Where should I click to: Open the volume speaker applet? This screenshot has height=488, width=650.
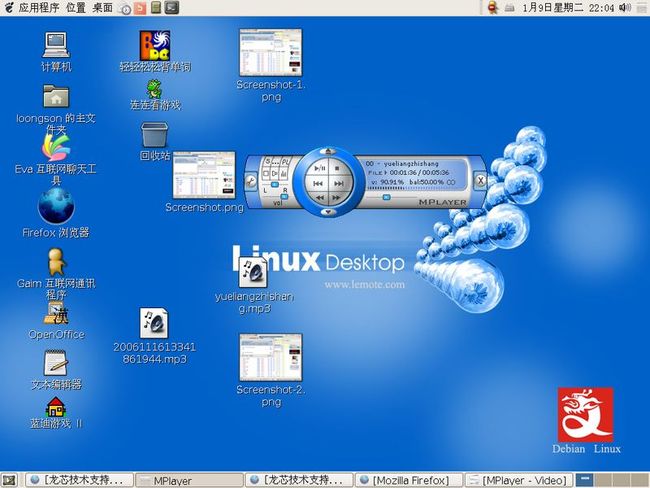point(625,8)
